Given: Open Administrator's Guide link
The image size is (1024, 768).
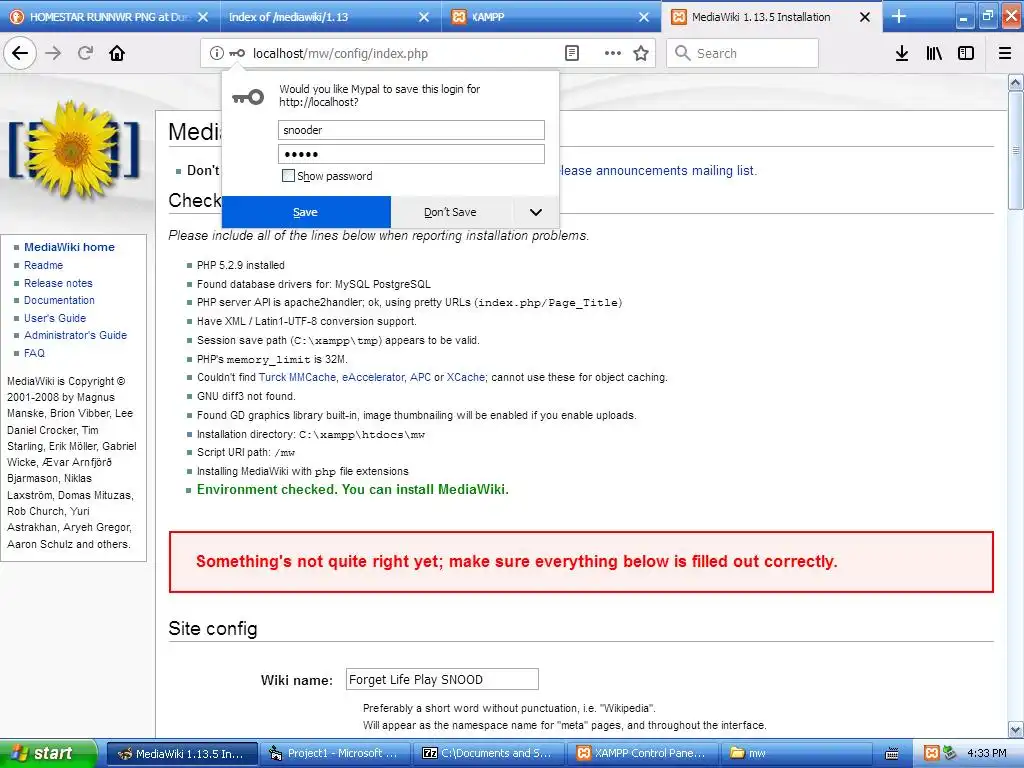Looking at the screenshot, I should click(x=76, y=335).
